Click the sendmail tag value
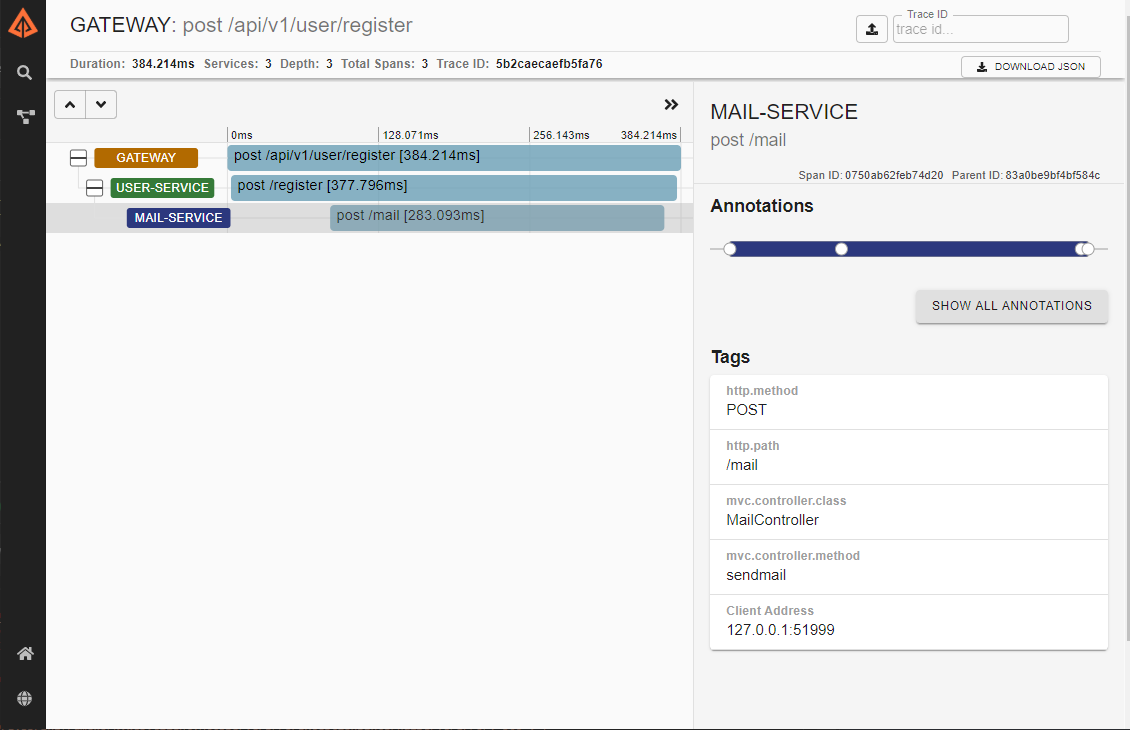This screenshot has height=730, width=1130. pyautogui.click(x=756, y=575)
